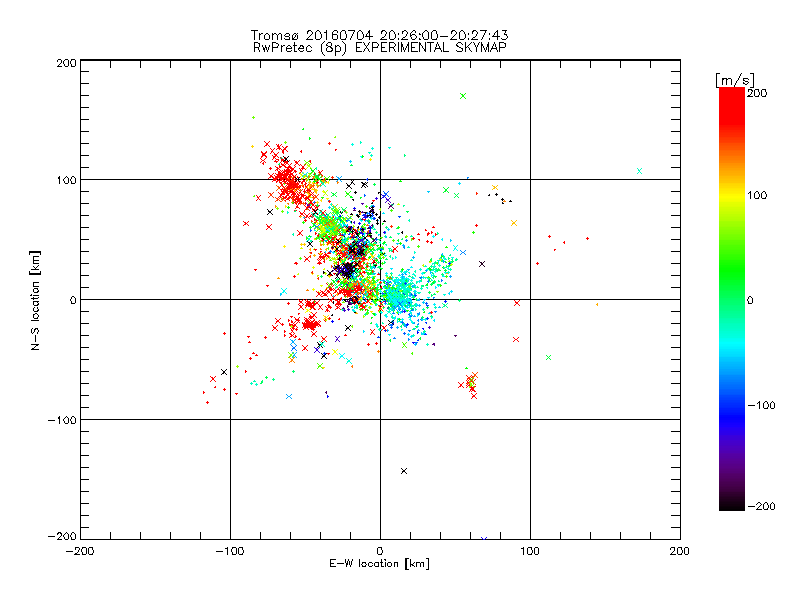Click the velocity color scale bar
The width and height of the screenshot is (800, 600).
tap(732, 299)
